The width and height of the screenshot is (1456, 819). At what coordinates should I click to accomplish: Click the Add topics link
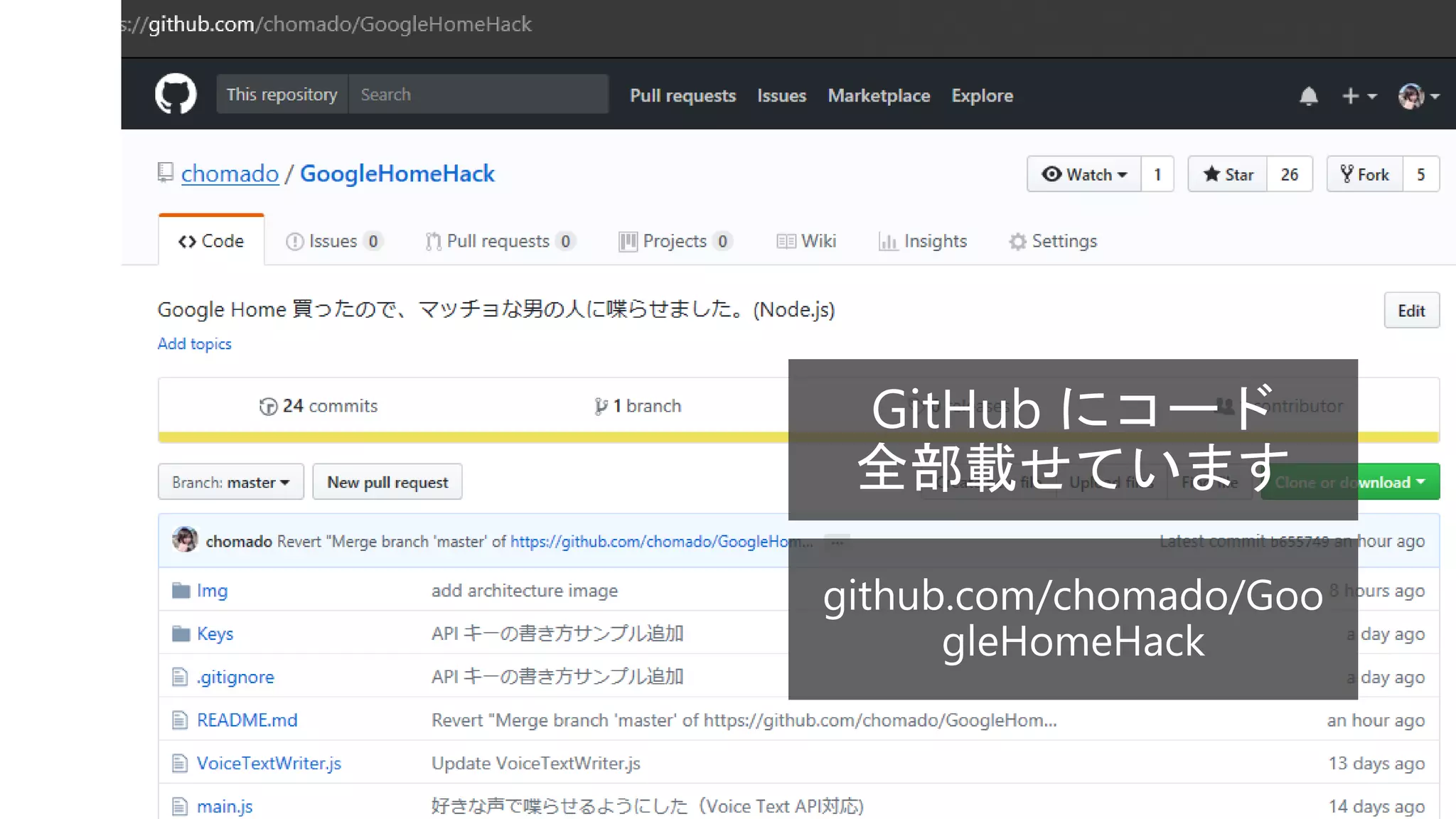[194, 343]
